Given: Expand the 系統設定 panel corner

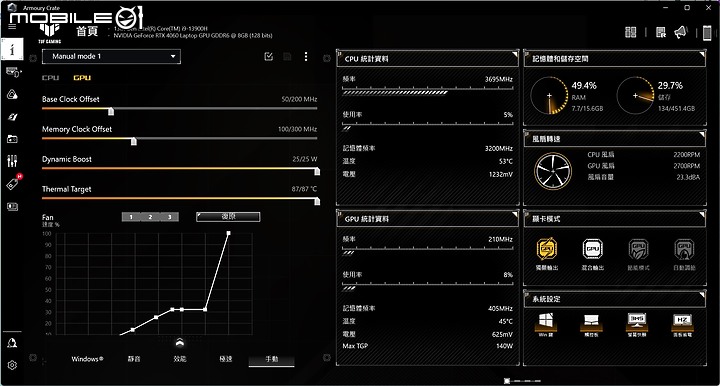Looking at the screenshot, I should click(x=702, y=295).
